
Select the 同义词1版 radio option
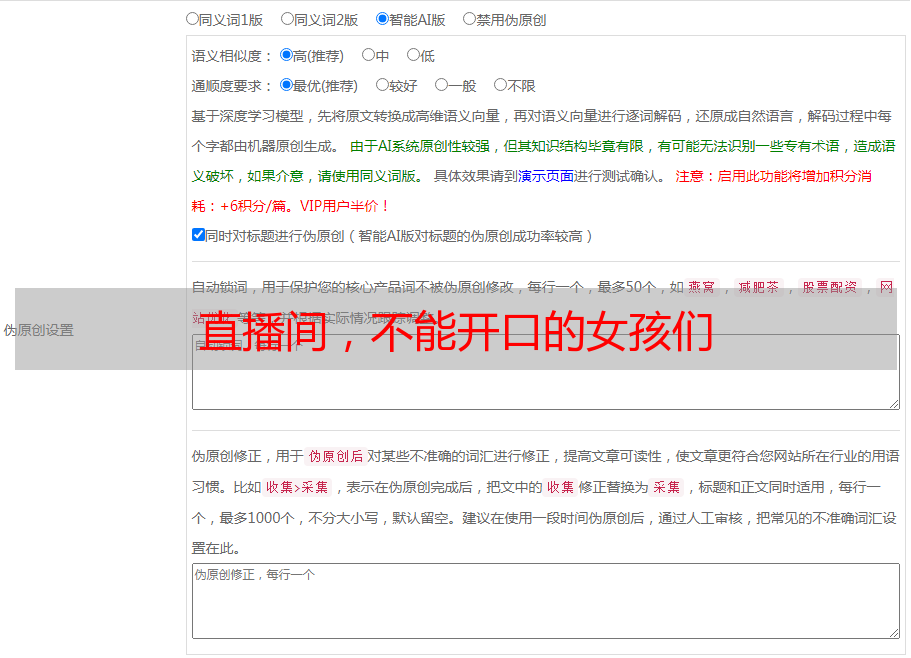[192, 19]
